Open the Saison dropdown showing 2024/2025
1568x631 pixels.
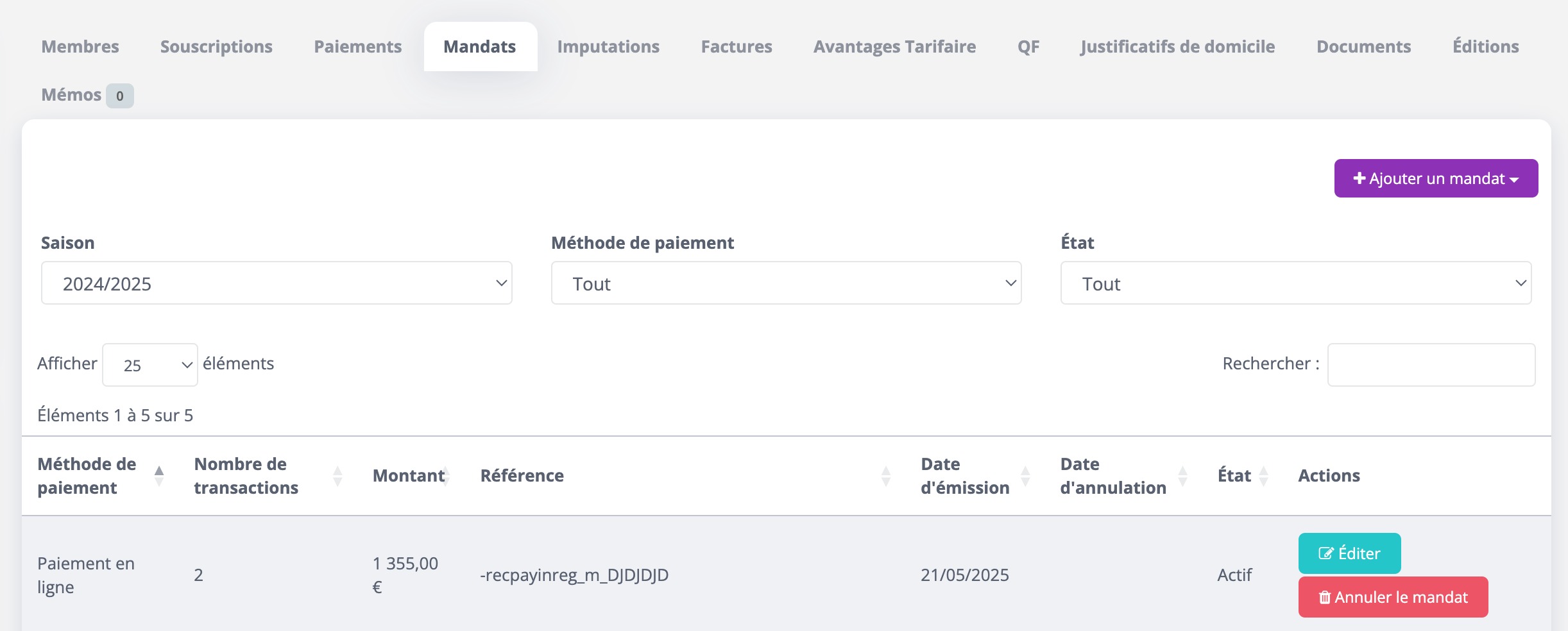pos(277,283)
